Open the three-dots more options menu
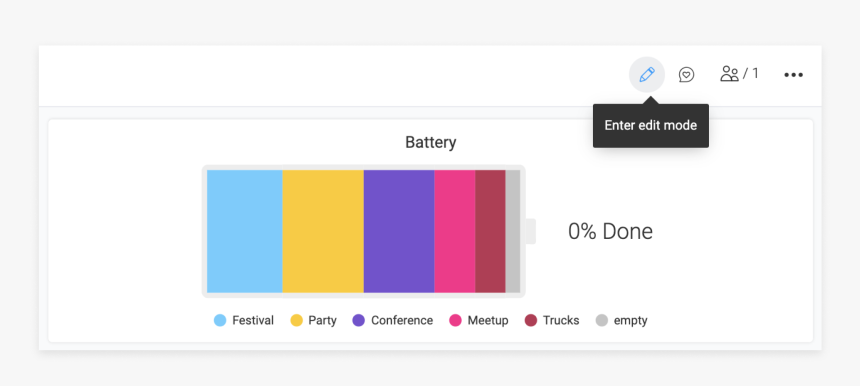Screen dimensions: 860x386 pyautogui.click(x=793, y=75)
